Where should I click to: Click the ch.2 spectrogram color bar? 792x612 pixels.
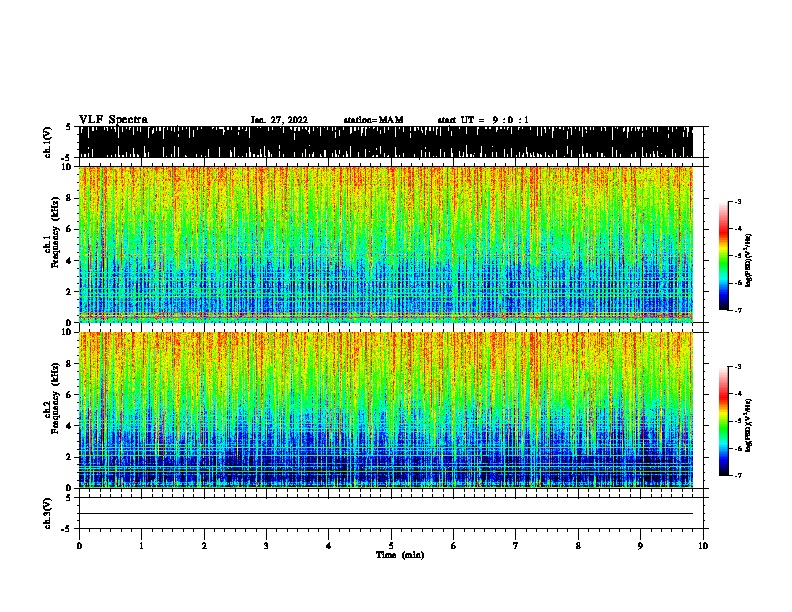723,421
